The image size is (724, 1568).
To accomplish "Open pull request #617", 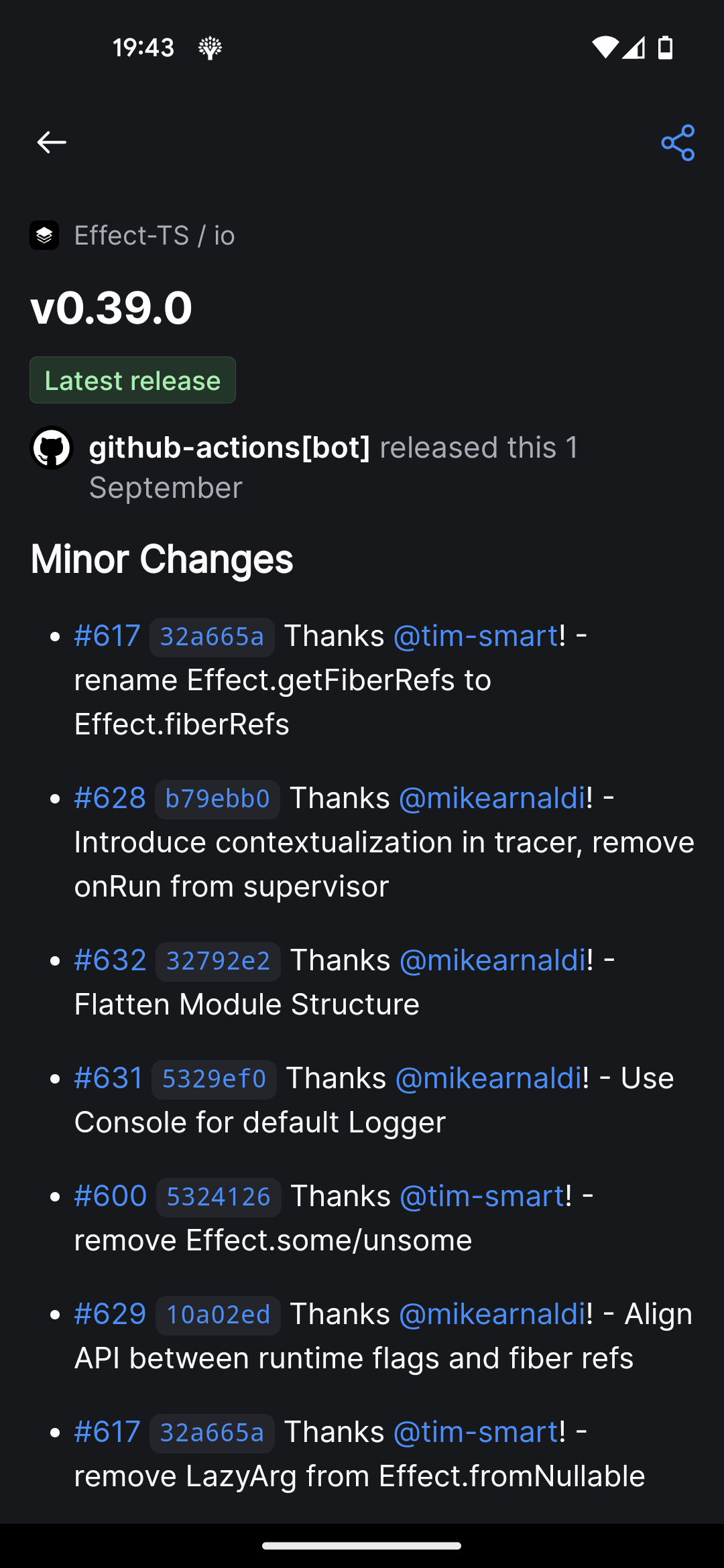I will (107, 636).
